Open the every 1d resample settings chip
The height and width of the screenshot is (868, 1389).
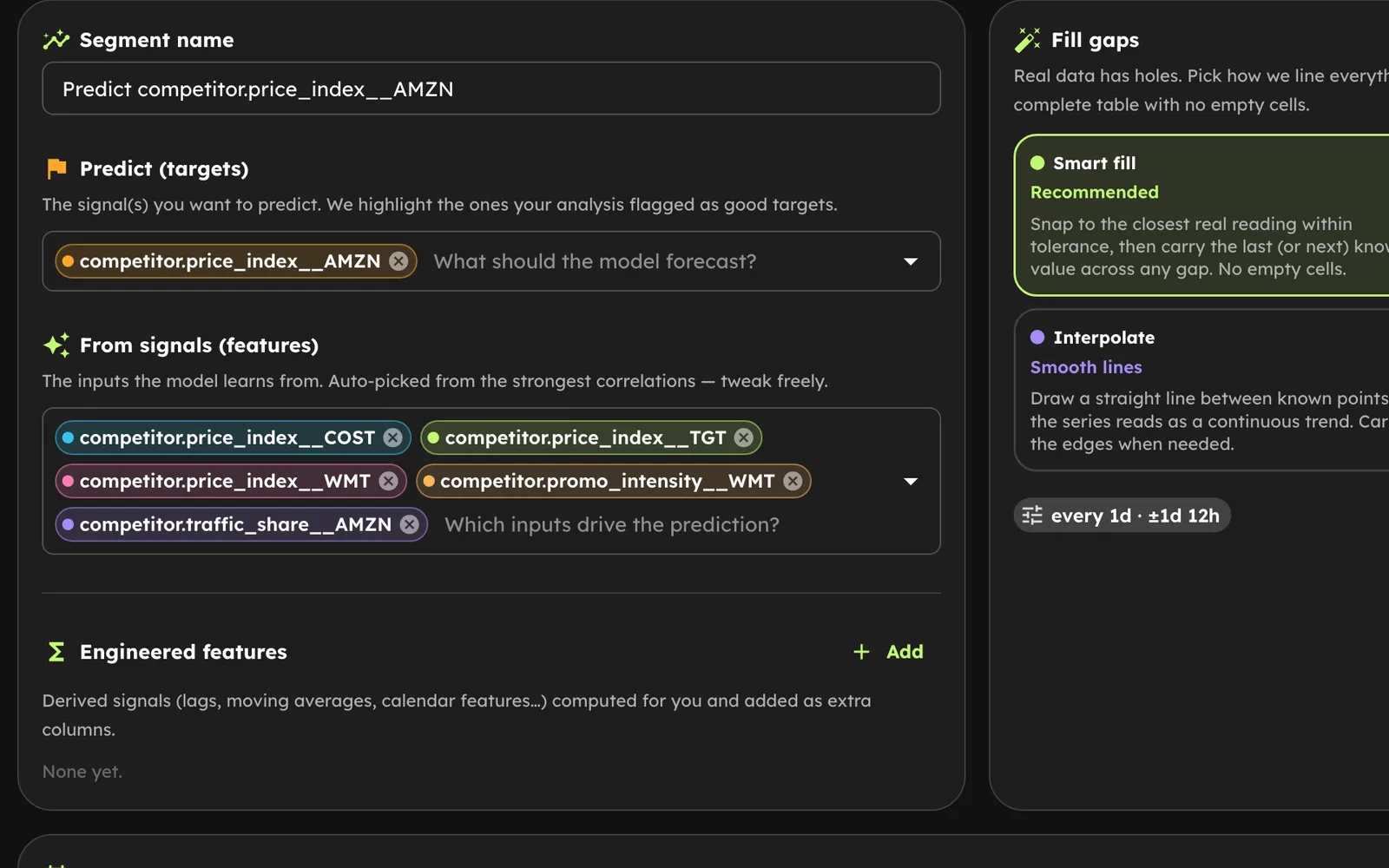coord(1122,516)
